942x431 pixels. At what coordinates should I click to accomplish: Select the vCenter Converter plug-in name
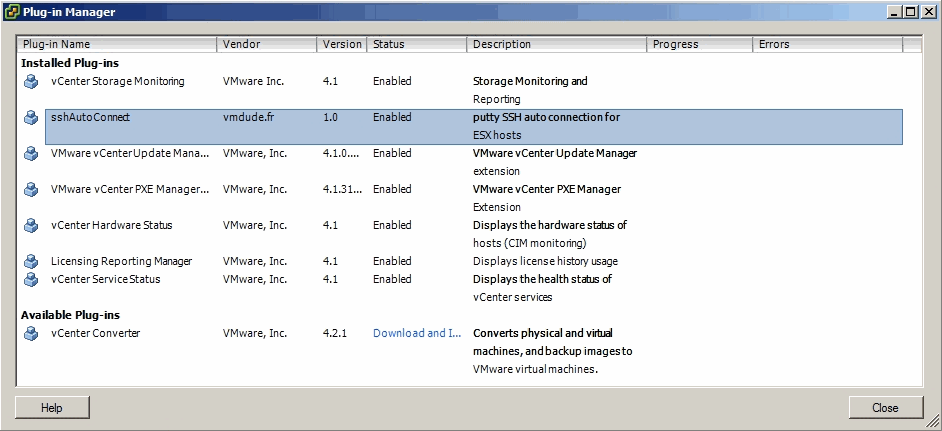click(x=96, y=333)
